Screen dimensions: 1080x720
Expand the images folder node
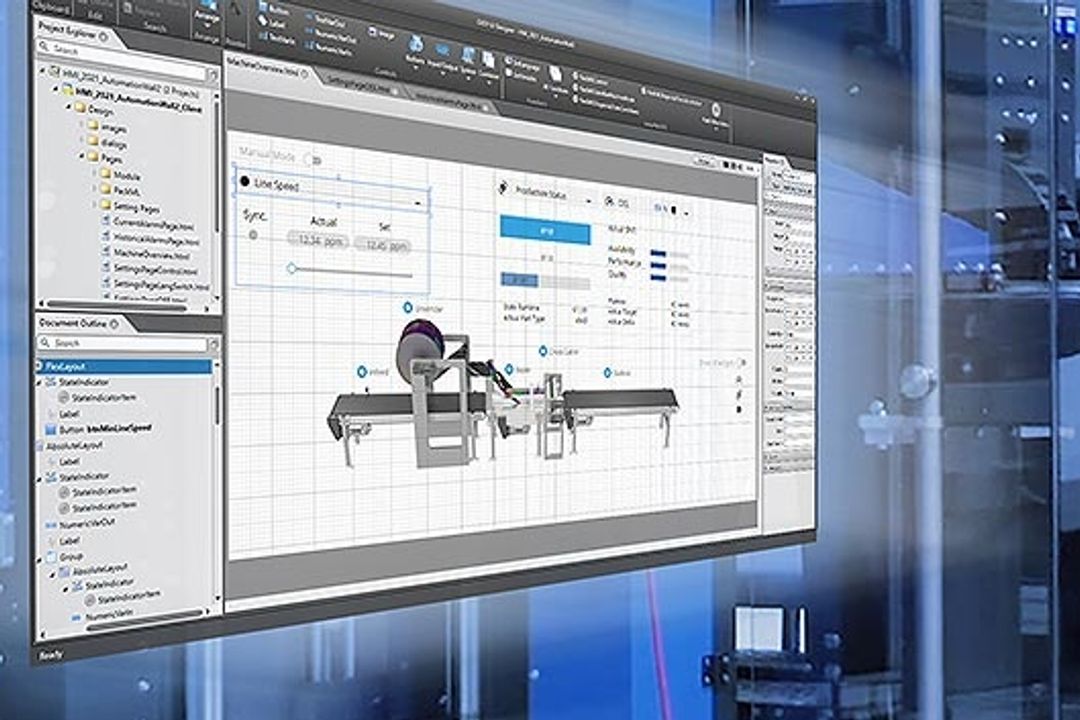coord(82,124)
